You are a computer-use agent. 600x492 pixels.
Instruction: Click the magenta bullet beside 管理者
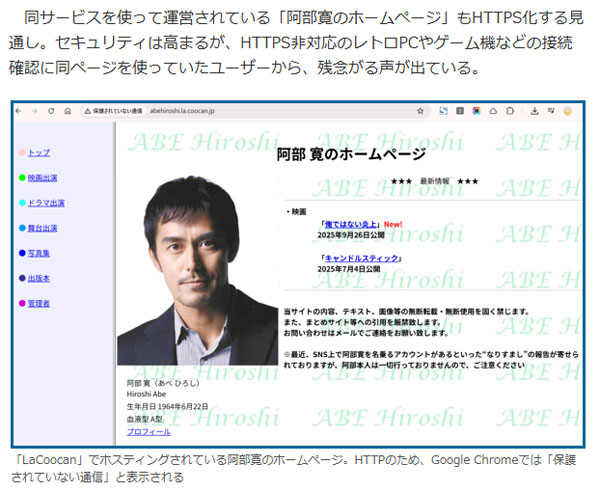tap(22, 304)
